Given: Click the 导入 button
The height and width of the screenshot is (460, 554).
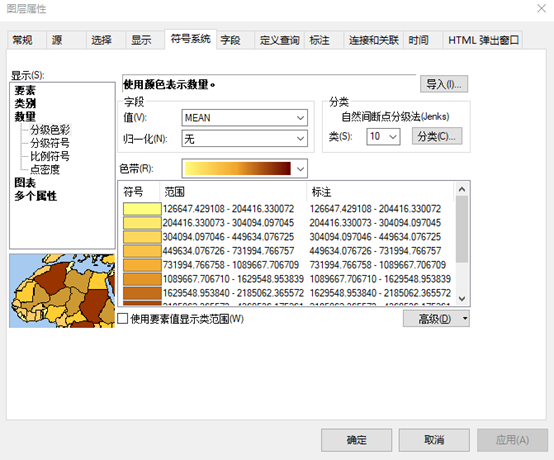Looking at the screenshot, I should 444,84.
